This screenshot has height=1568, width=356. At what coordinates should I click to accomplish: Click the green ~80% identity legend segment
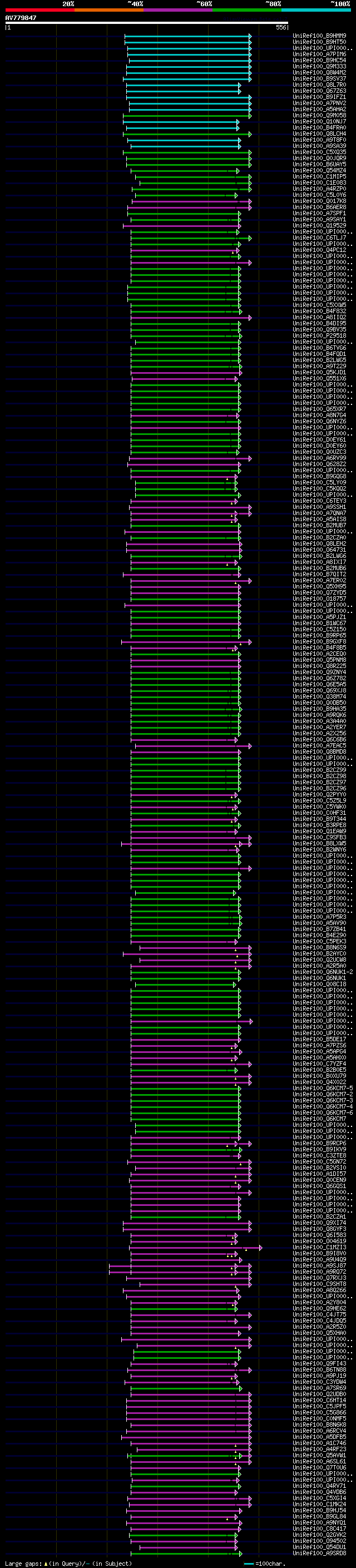pyautogui.click(x=247, y=10)
